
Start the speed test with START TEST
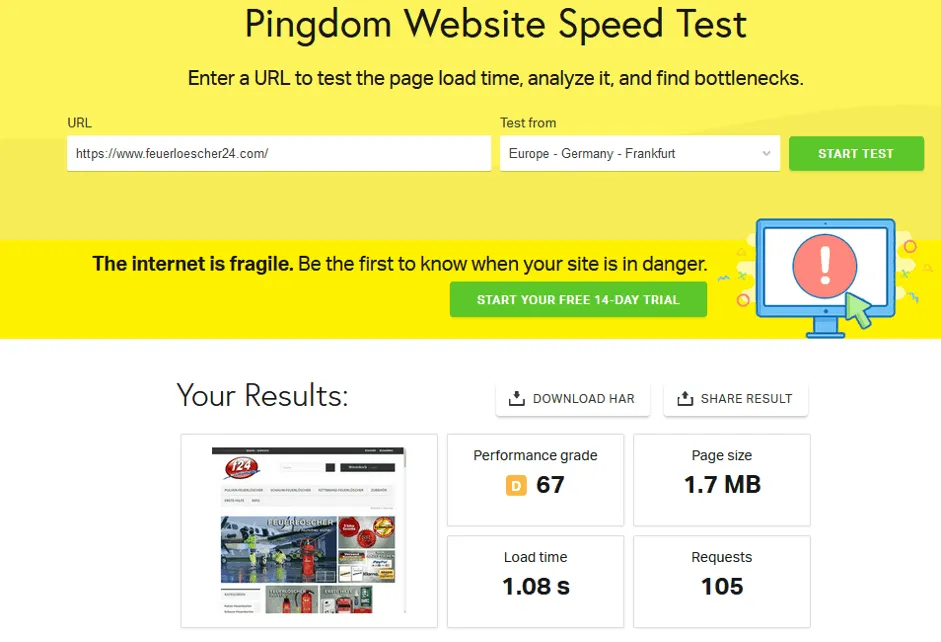coord(856,154)
